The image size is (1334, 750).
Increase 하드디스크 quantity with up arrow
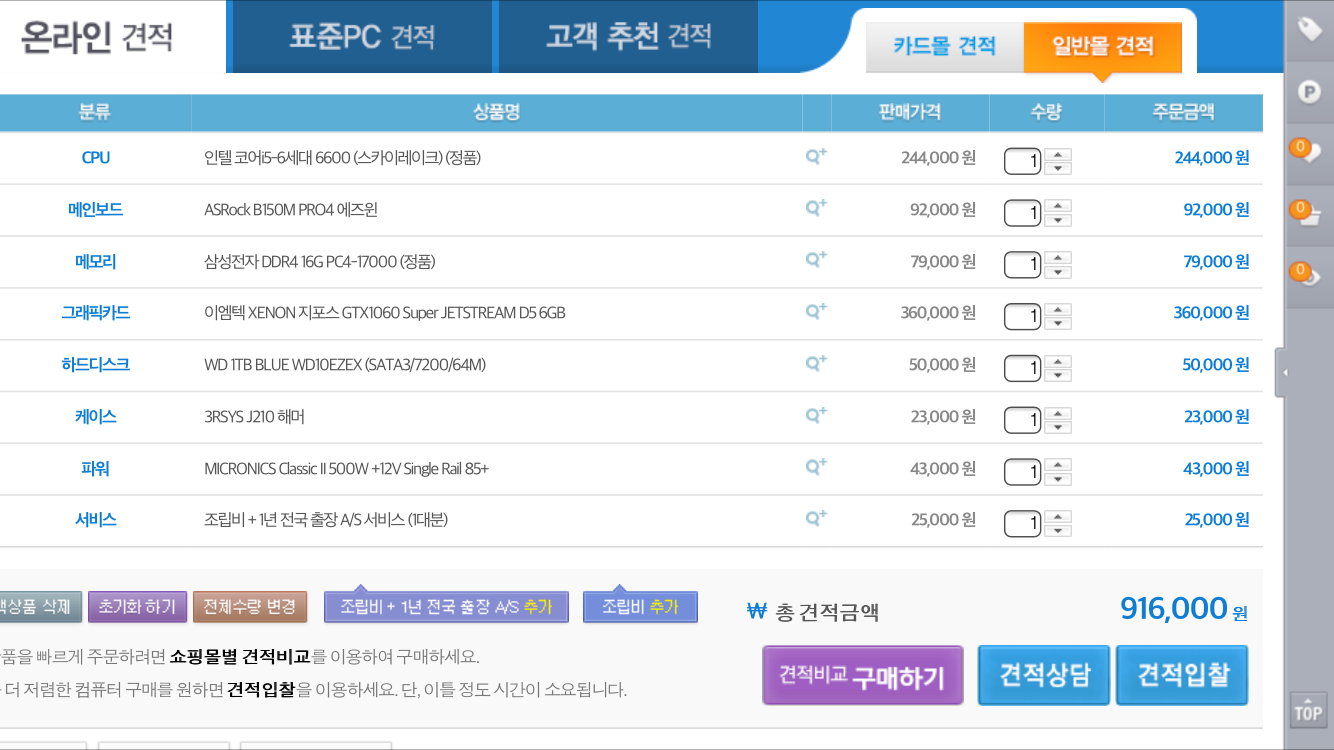(x=1058, y=361)
